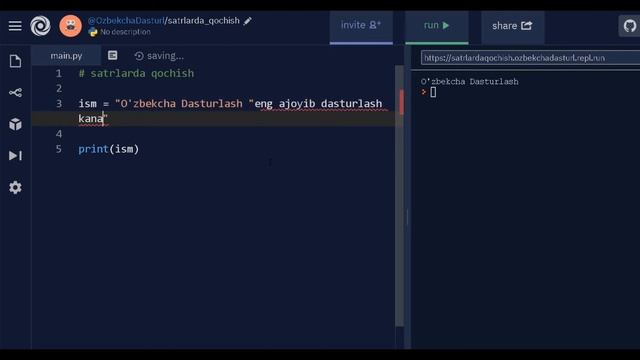This screenshot has width=640, height=360.
Task: Open the Debugger step icon
Action: click(x=16, y=156)
